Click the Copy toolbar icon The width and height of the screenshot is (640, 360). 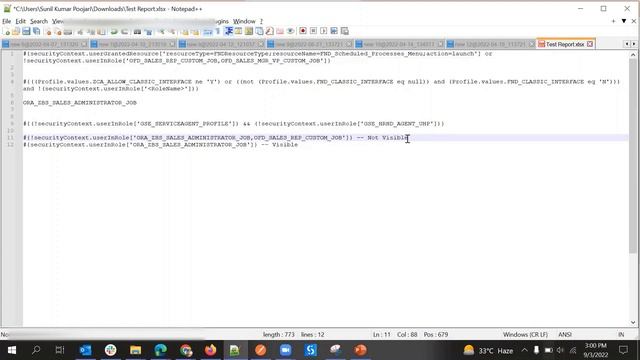coord(91,31)
